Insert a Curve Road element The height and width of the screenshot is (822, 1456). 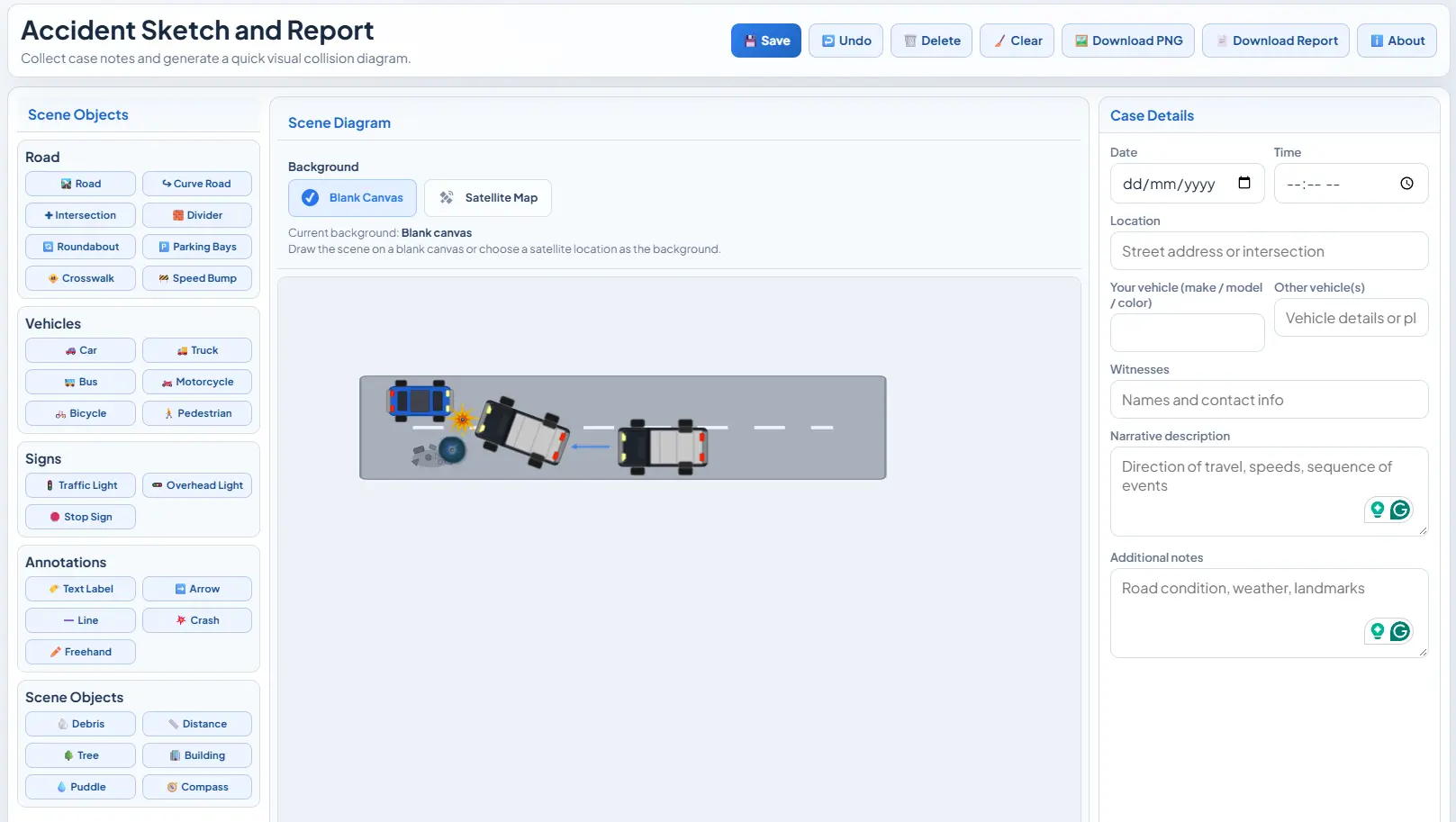point(196,184)
